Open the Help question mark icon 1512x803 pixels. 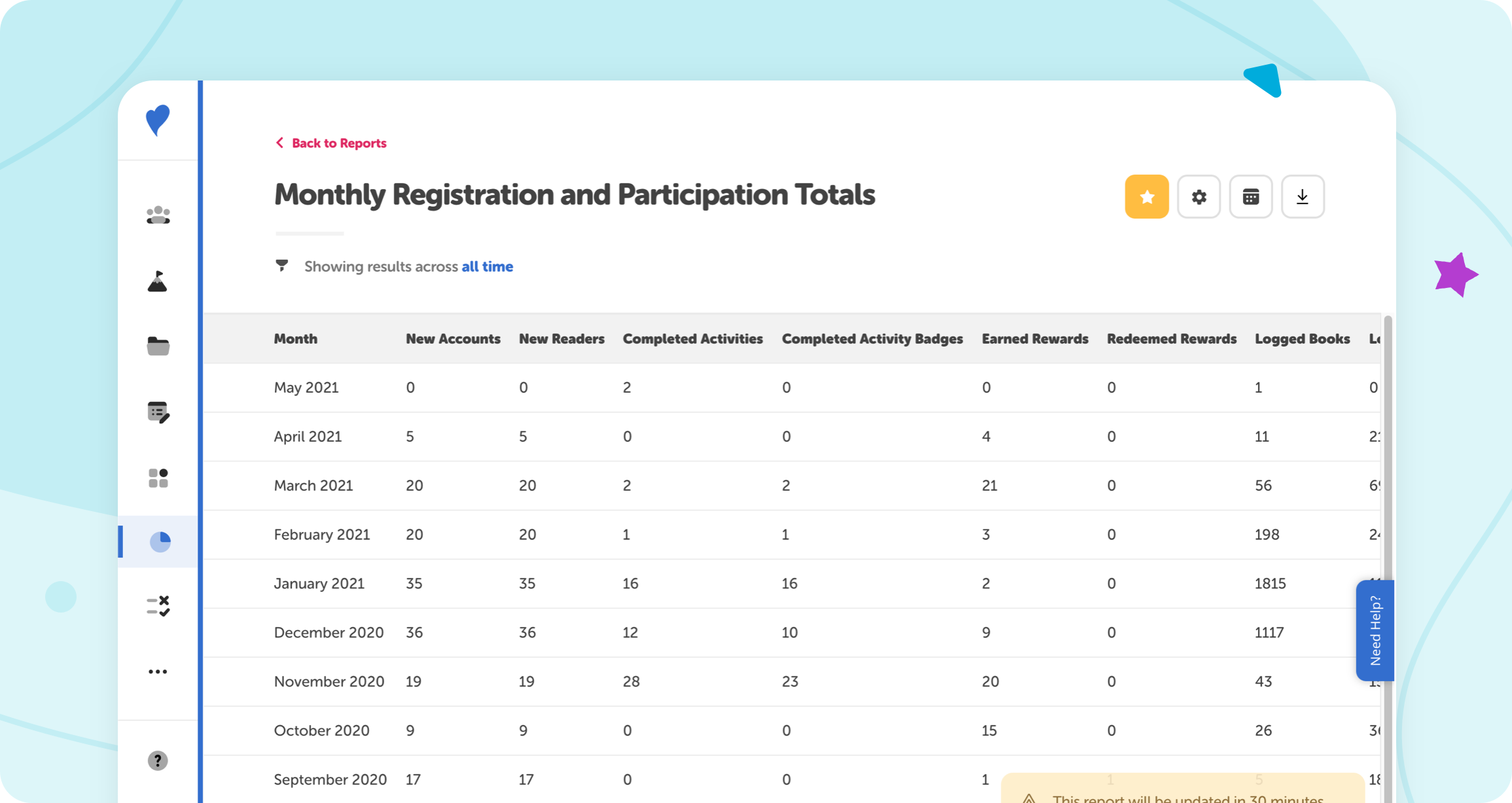[x=158, y=760]
